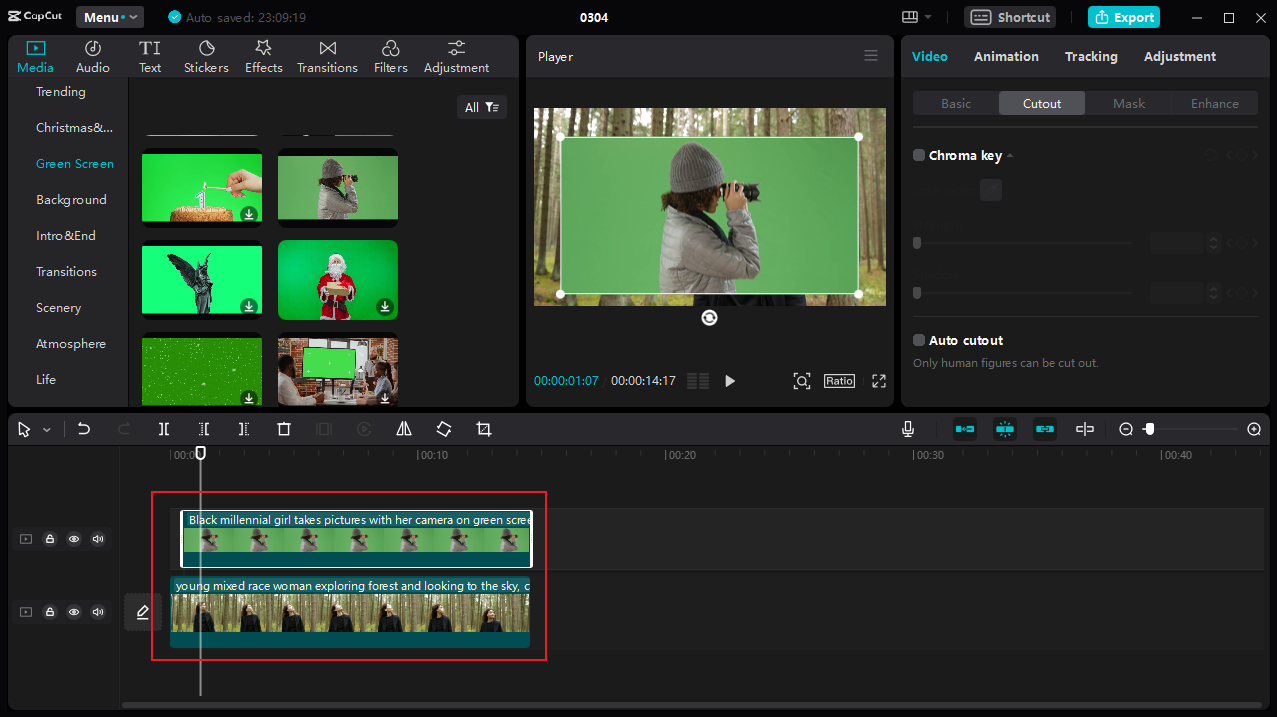Click the Split clip icon

click(x=164, y=429)
